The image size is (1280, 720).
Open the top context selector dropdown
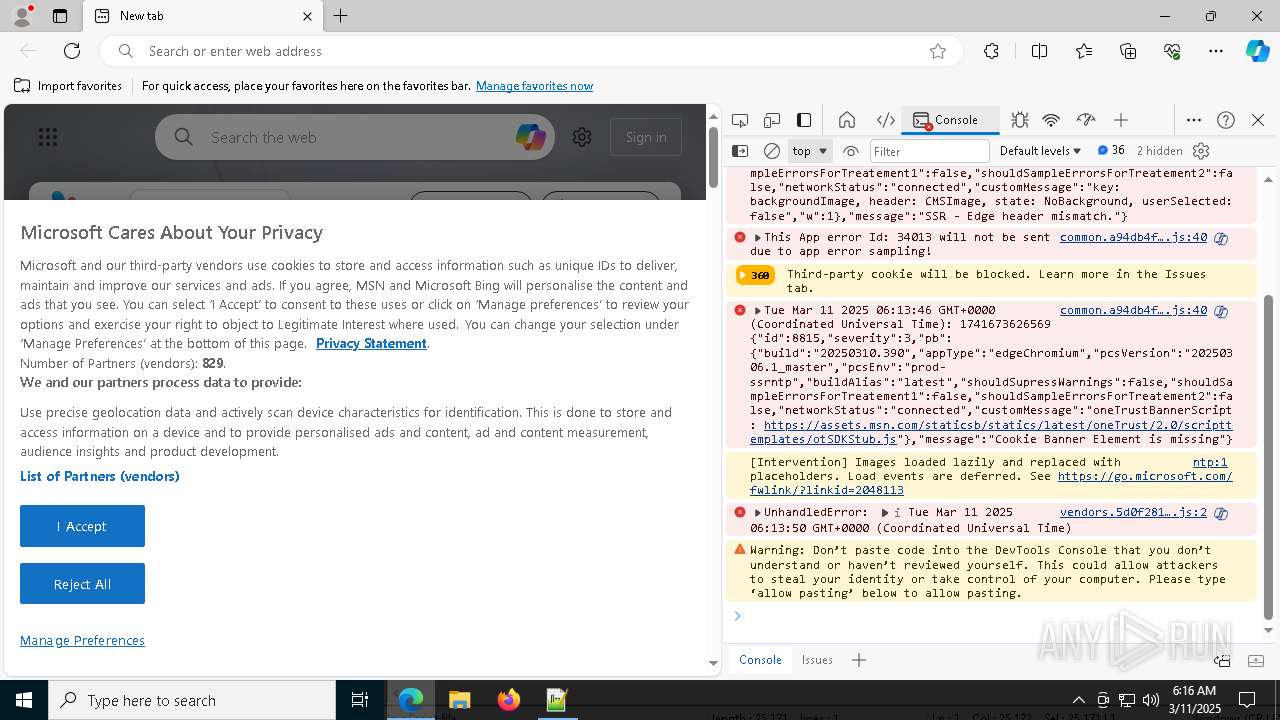810,151
